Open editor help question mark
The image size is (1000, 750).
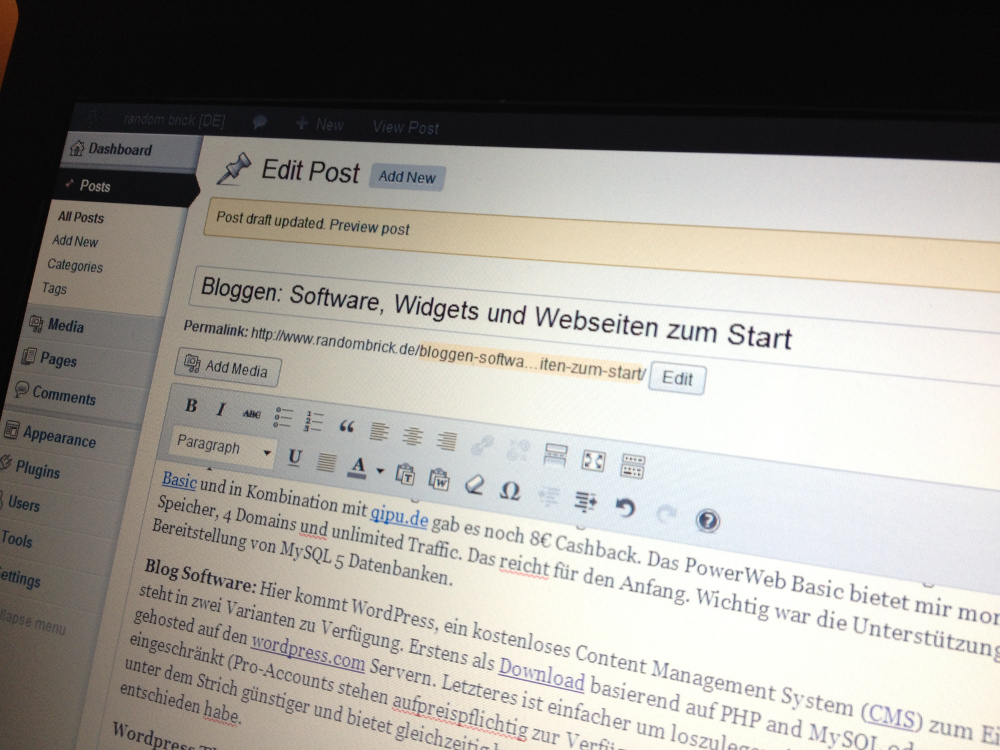point(707,520)
